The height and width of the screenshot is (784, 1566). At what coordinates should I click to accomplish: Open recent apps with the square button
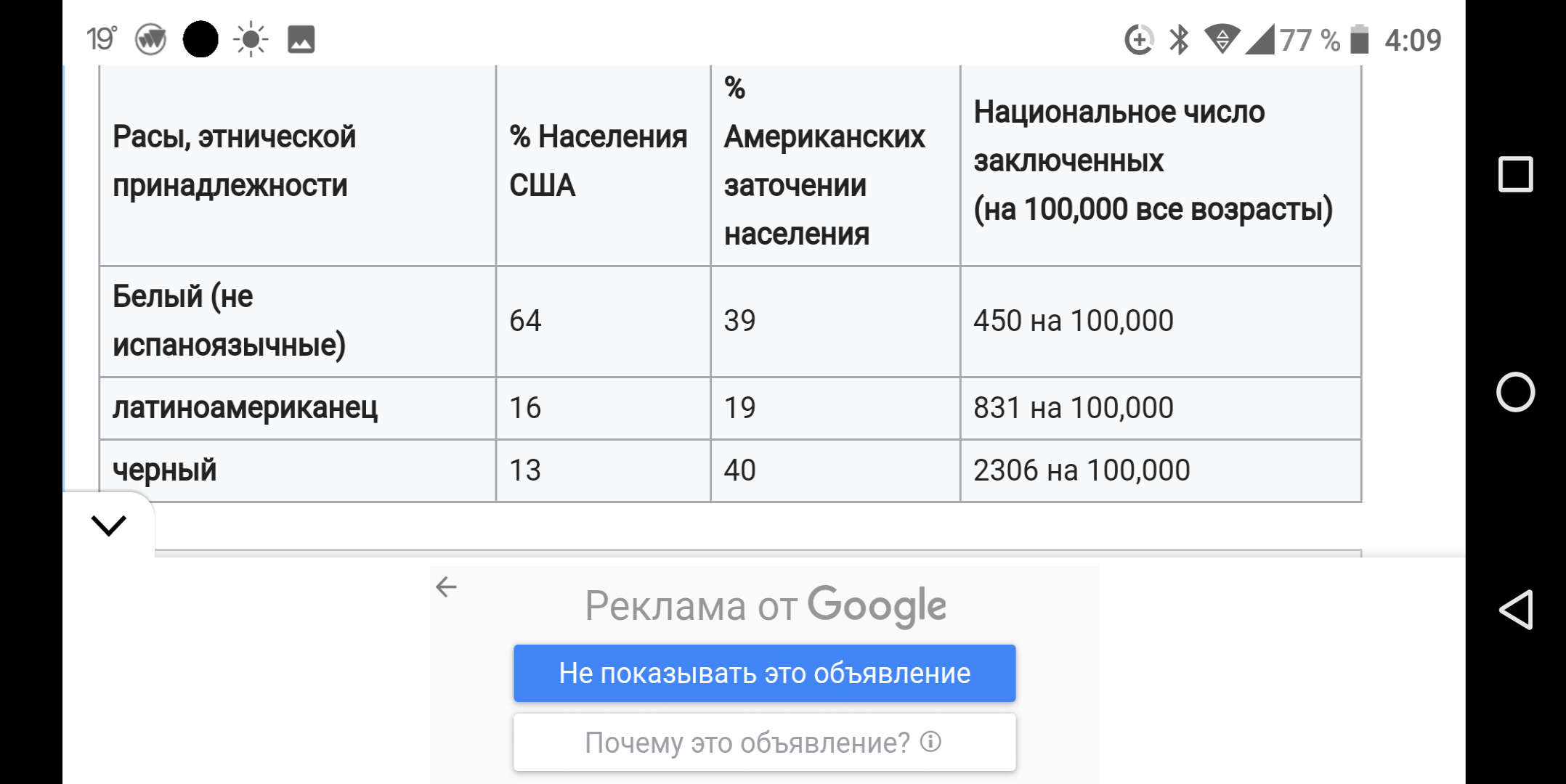(1516, 174)
